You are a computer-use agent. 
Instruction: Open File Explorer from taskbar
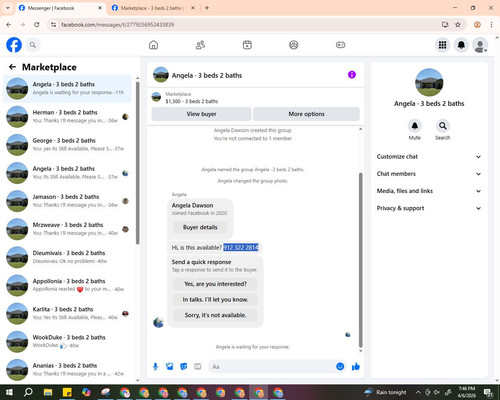point(48,392)
